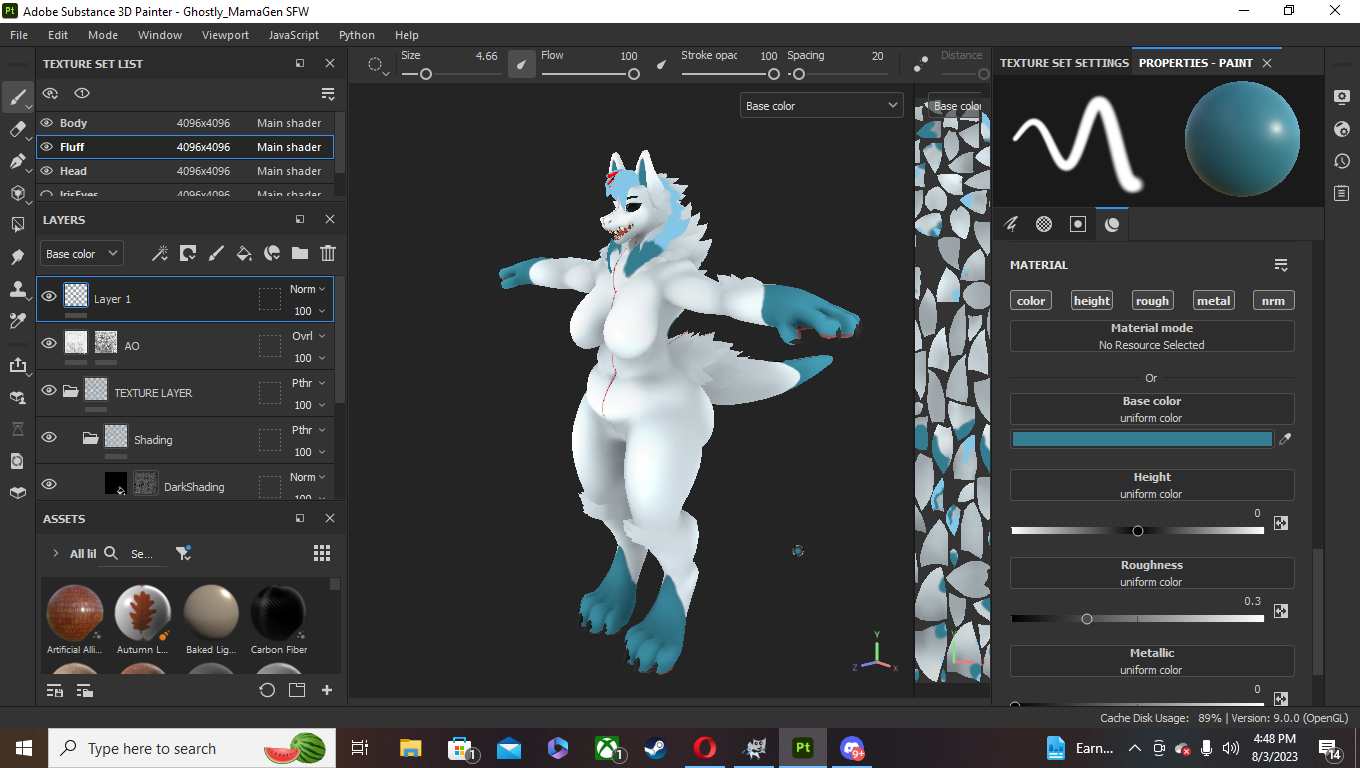Toggle pen pressure for Flow
Image resolution: width=1360 pixels, height=768 pixels.
pyautogui.click(x=662, y=64)
